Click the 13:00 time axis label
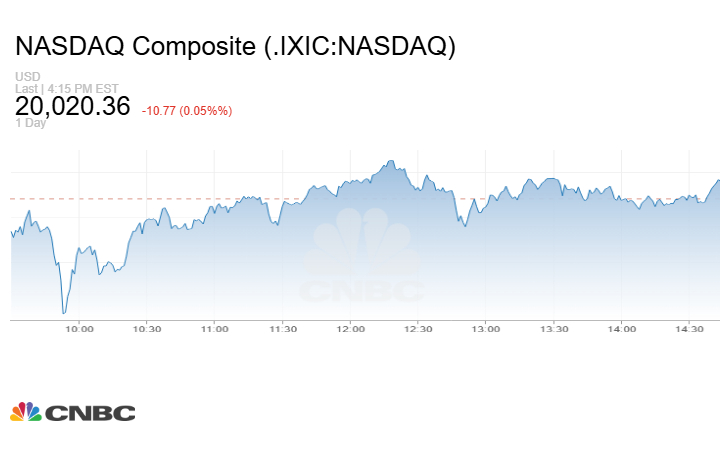720x450 pixels. coord(486,329)
